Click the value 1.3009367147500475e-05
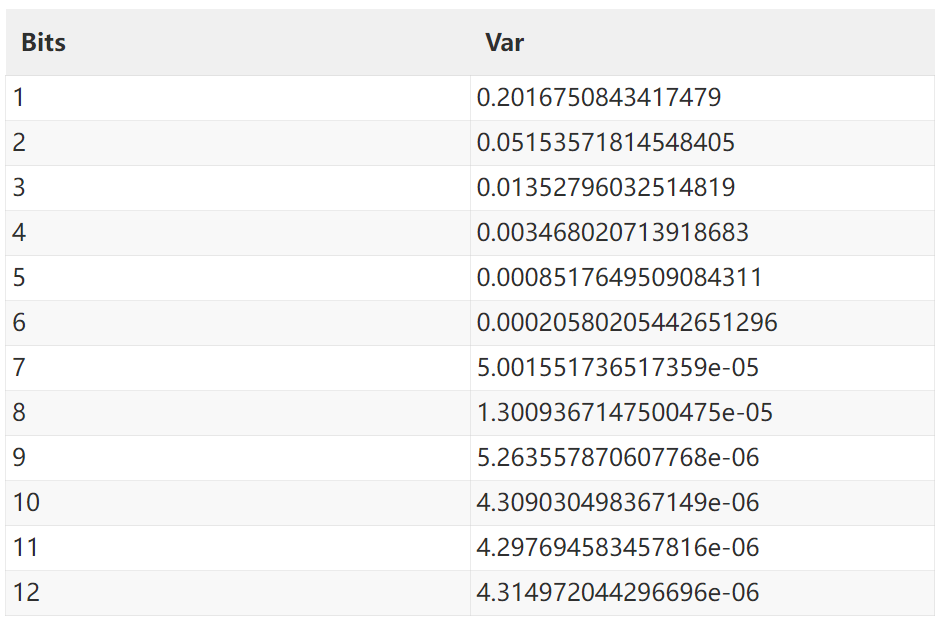 click(x=625, y=413)
